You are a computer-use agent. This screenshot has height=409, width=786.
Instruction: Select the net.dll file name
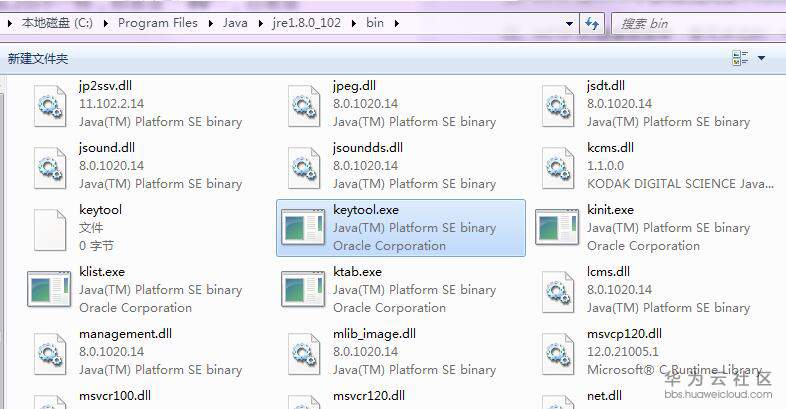click(605, 396)
